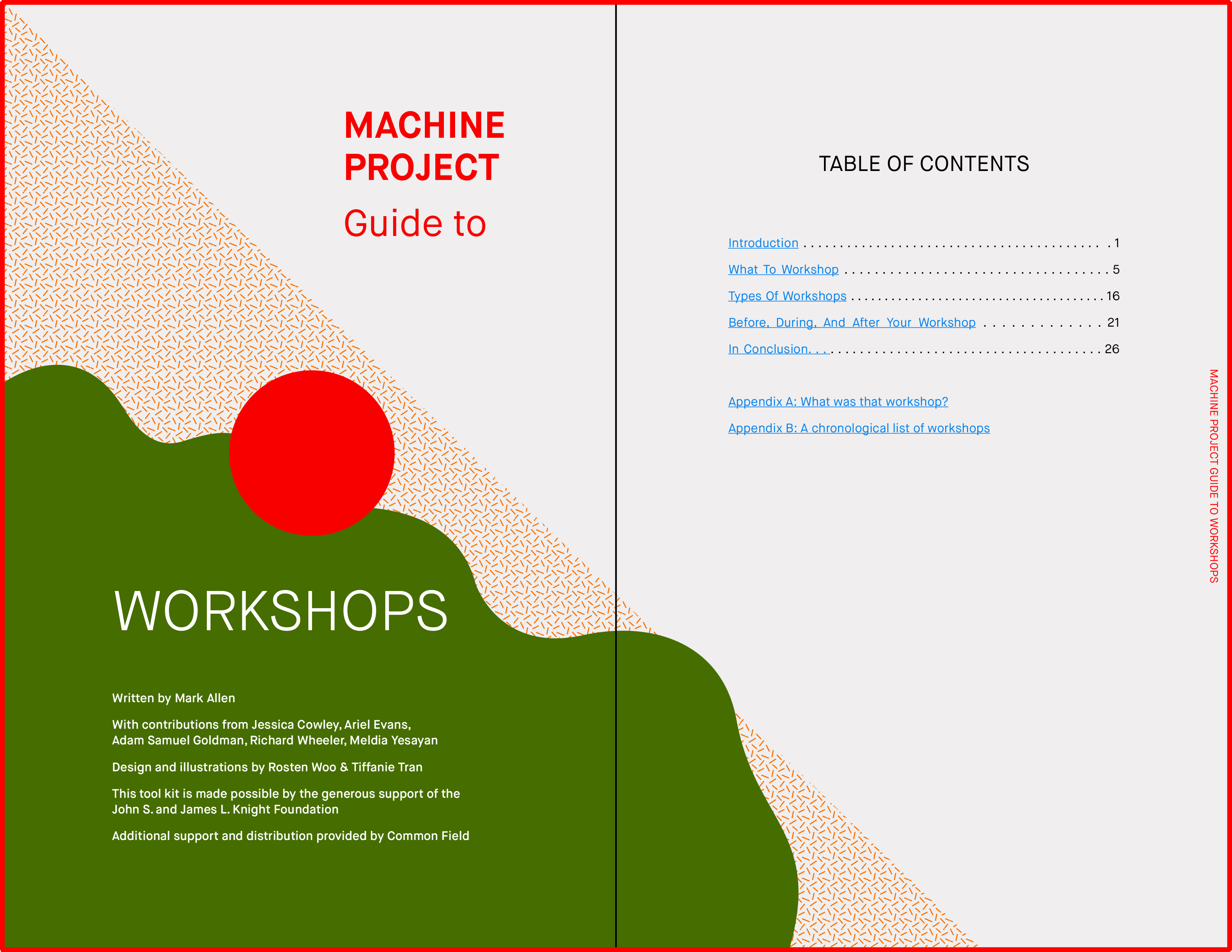Screen dimensions: 1232x952
Task: Click page number 1 for Introduction
Action: [x=1116, y=243]
